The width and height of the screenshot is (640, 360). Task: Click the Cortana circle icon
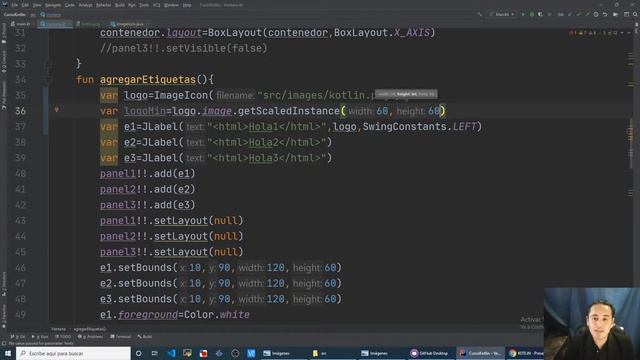point(139,353)
